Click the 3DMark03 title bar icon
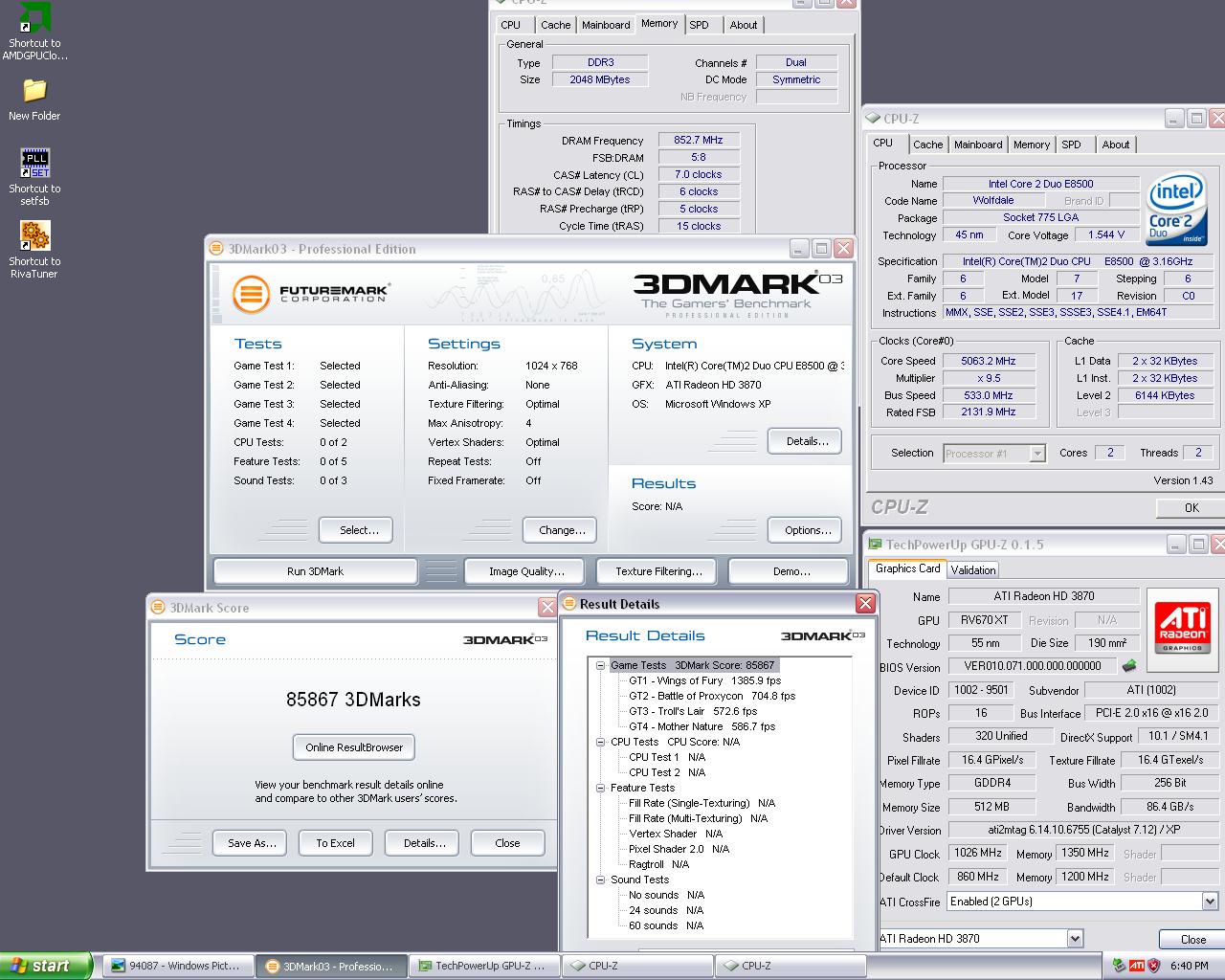 tap(217, 249)
